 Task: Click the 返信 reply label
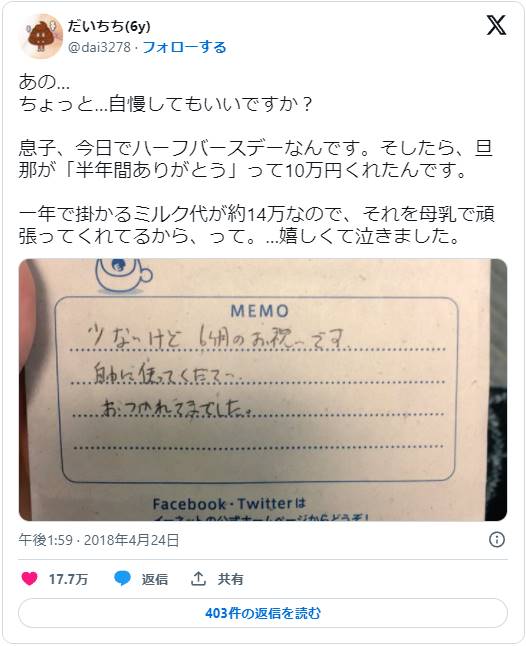pos(154,579)
